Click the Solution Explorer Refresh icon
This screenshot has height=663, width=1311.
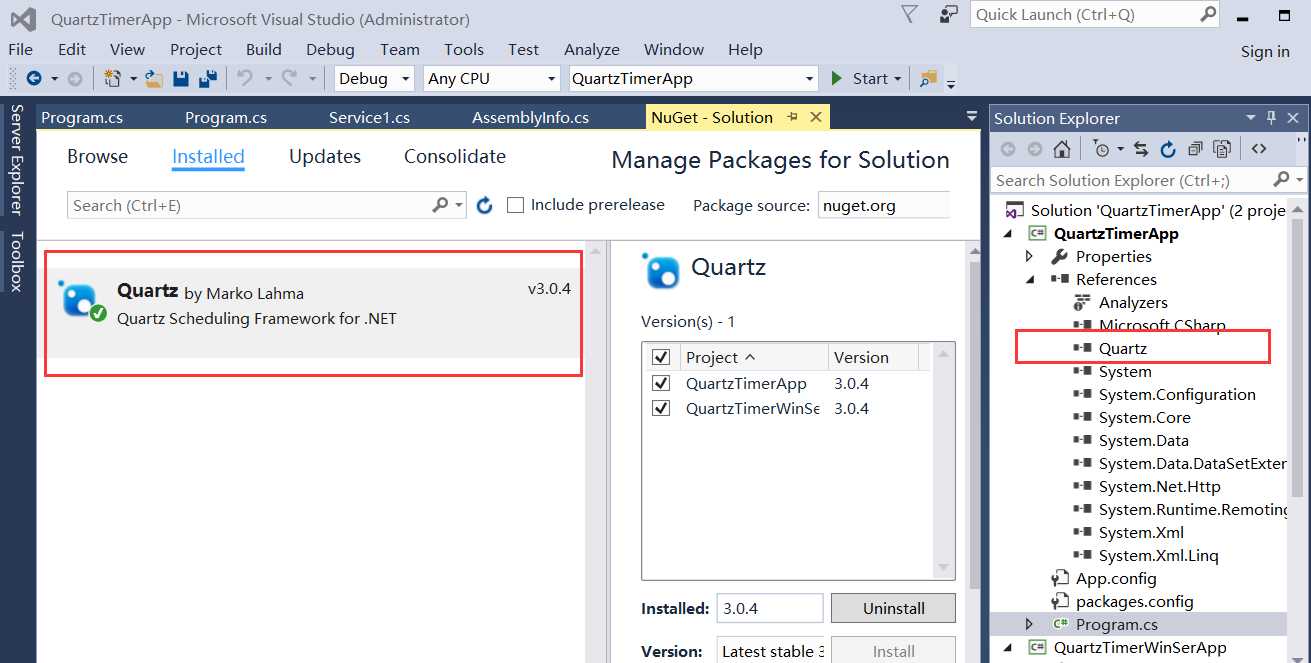(x=1168, y=149)
